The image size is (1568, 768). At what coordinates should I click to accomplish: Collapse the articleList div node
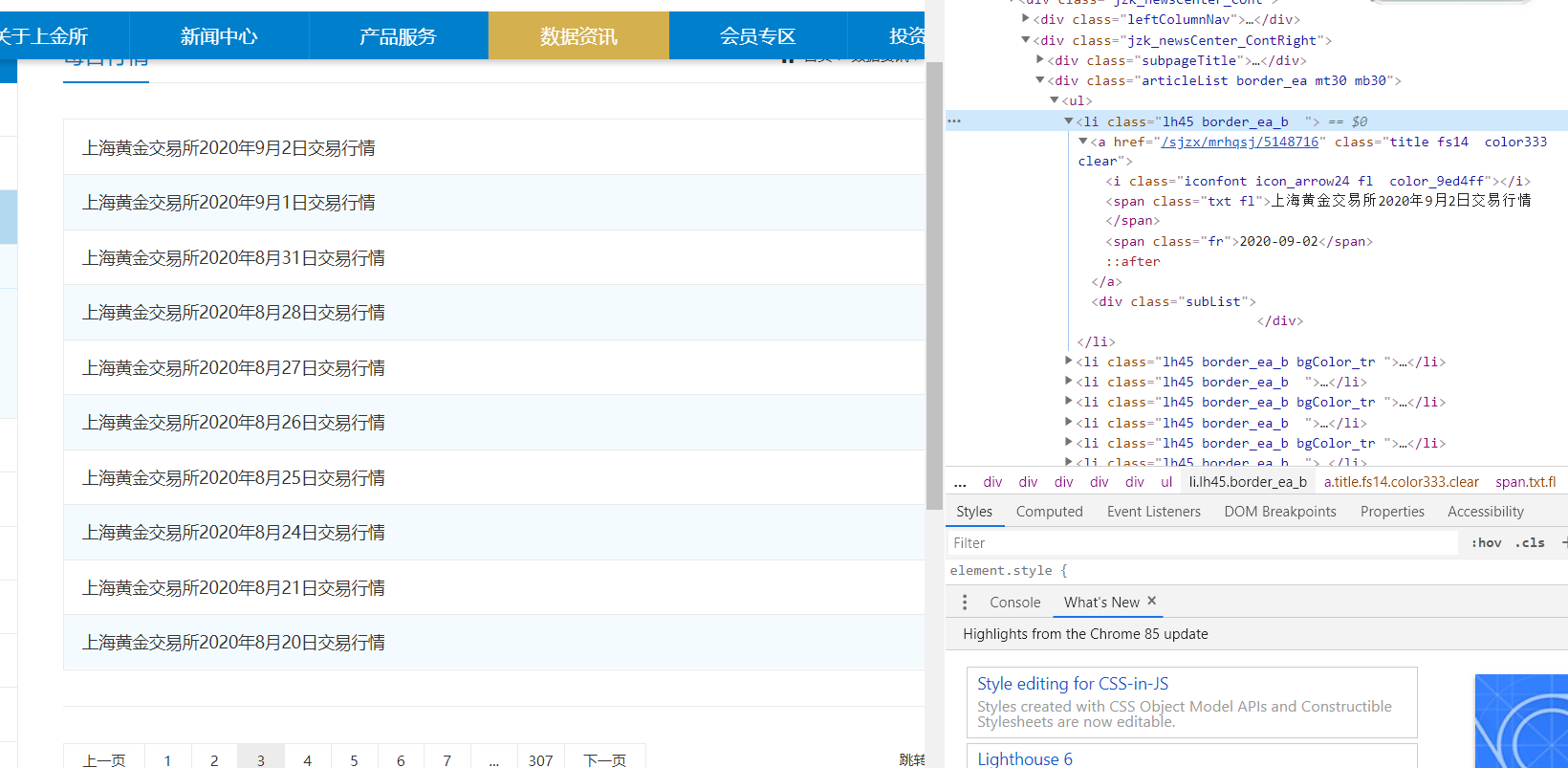point(1040,80)
